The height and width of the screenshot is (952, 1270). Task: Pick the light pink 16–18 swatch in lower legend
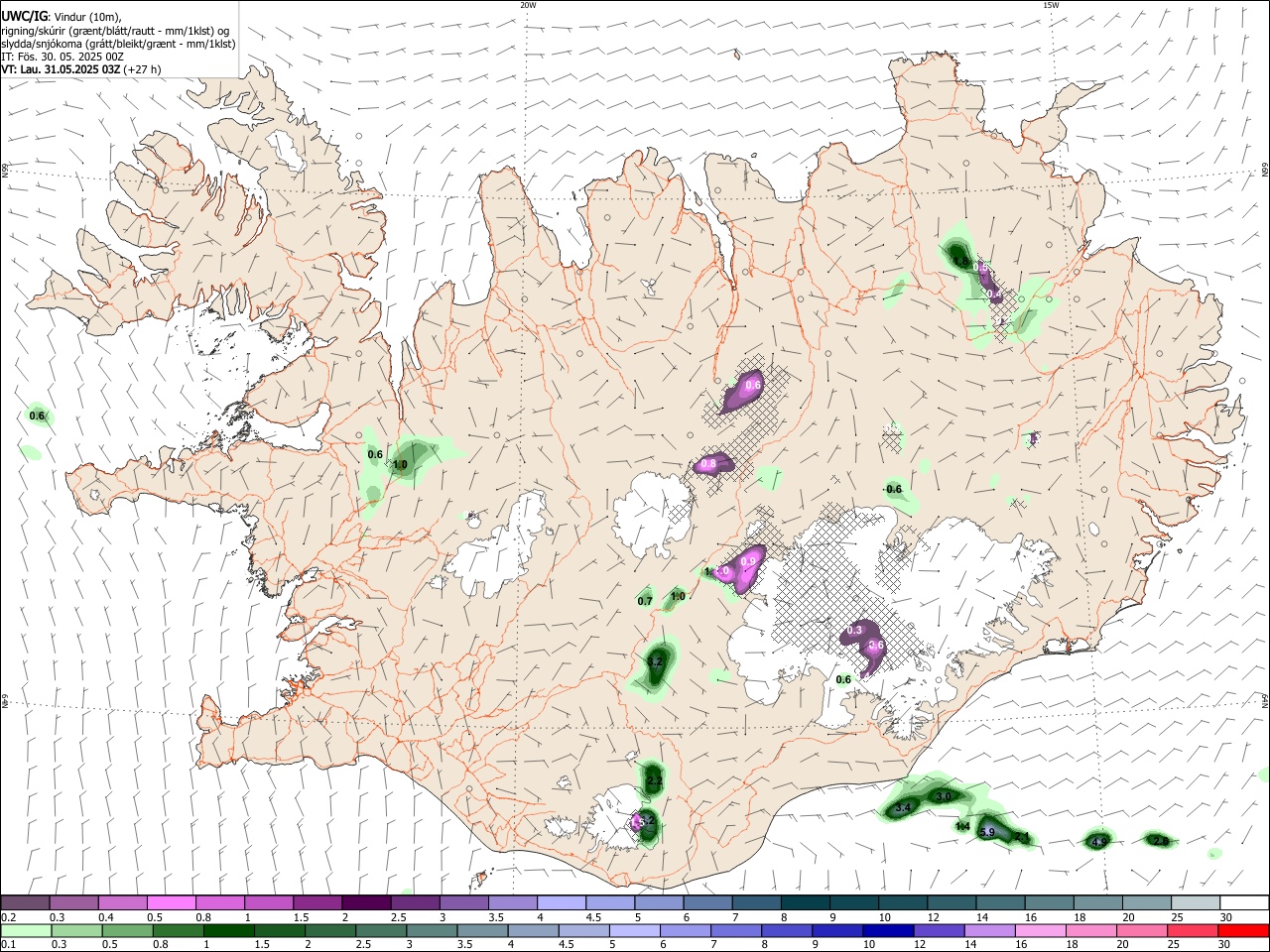coord(1040,931)
